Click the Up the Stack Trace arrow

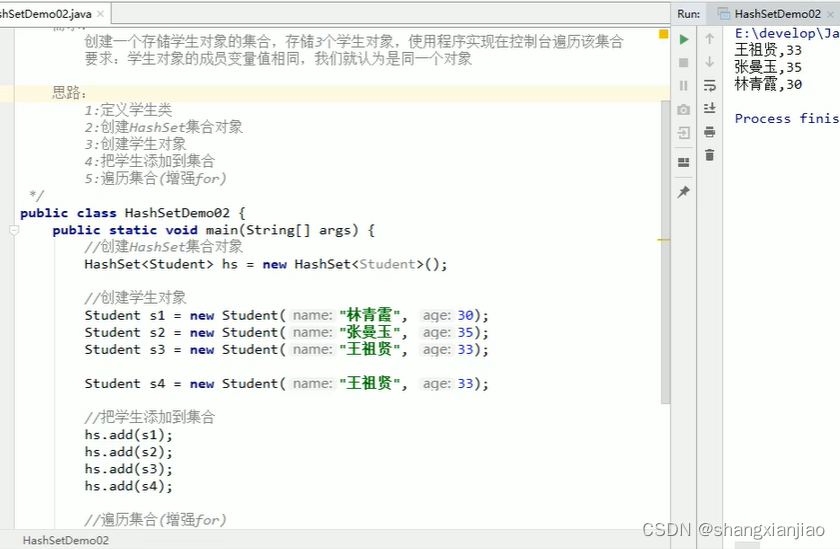tap(710, 39)
